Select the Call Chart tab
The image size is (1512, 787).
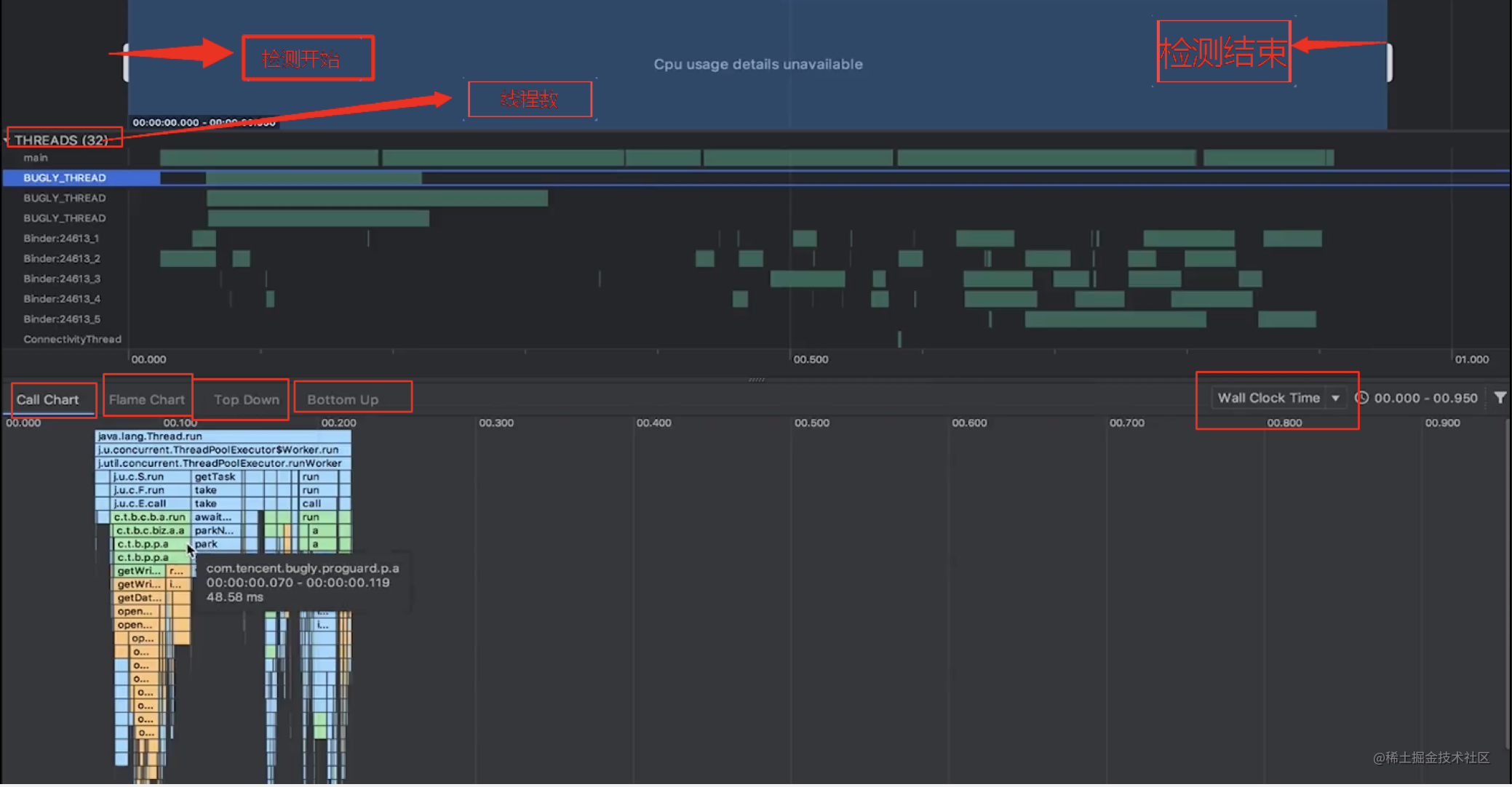48,399
